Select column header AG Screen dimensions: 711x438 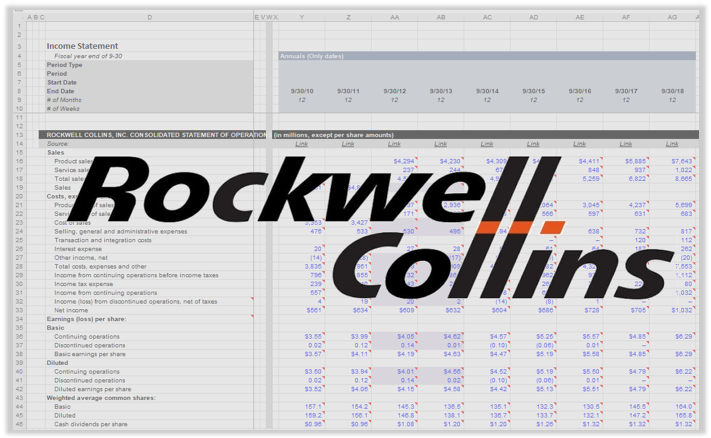click(672, 17)
